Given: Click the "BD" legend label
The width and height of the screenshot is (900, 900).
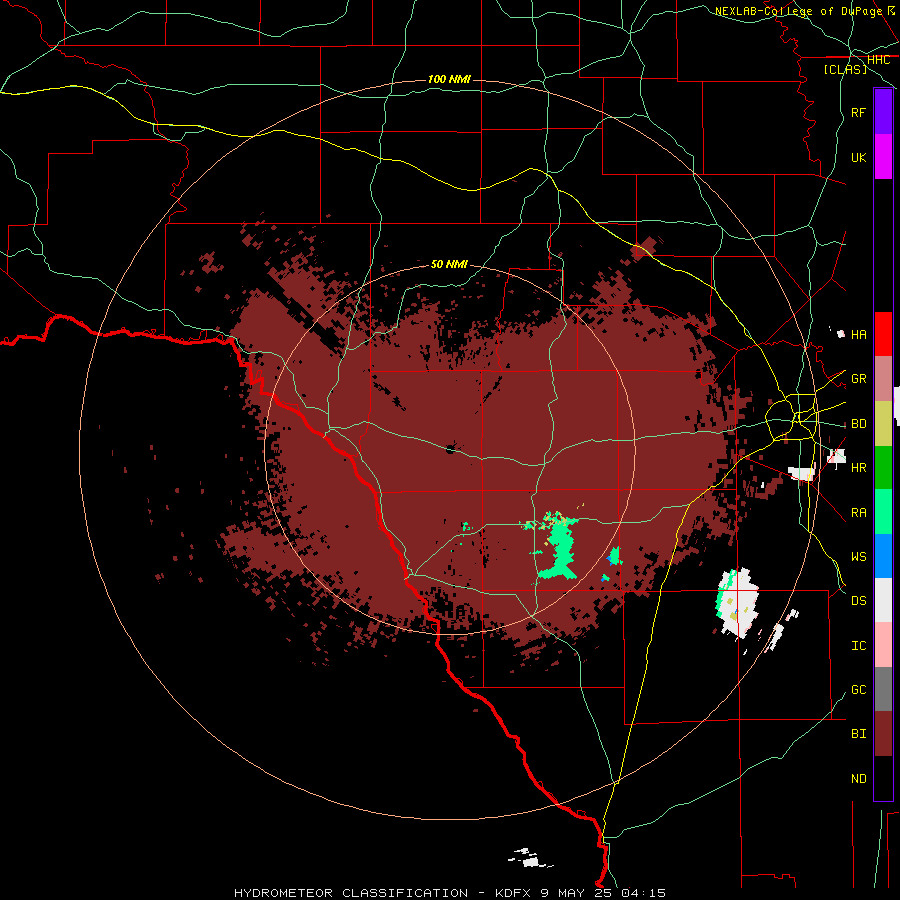Looking at the screenshot, I should (x=858, y=424).
